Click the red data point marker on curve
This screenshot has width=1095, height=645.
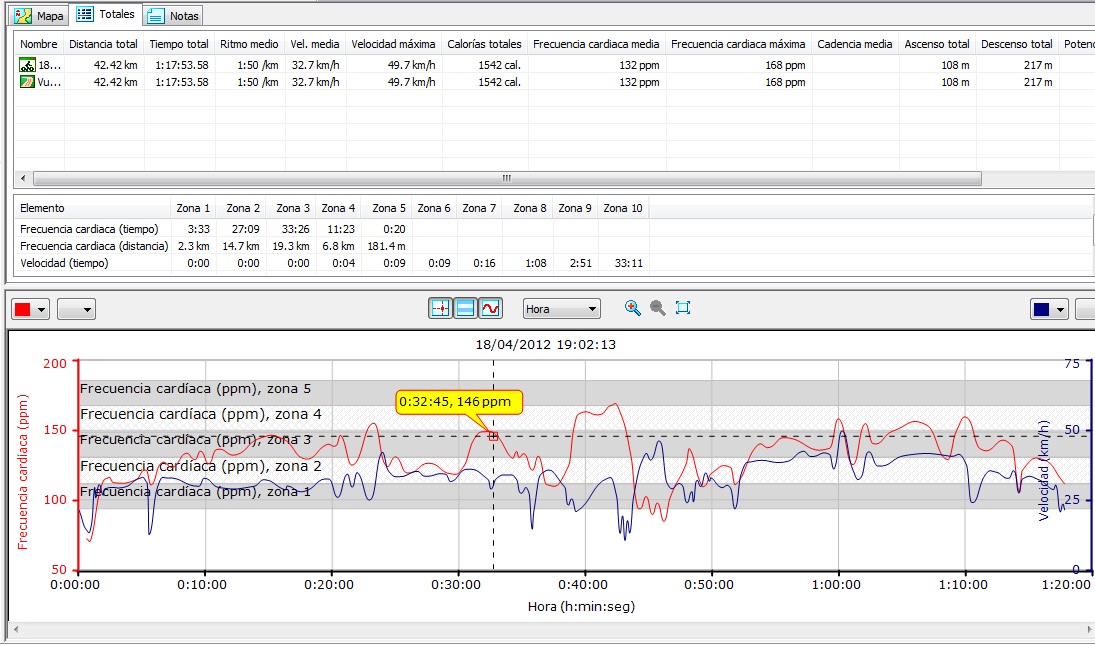click(493, 436)
